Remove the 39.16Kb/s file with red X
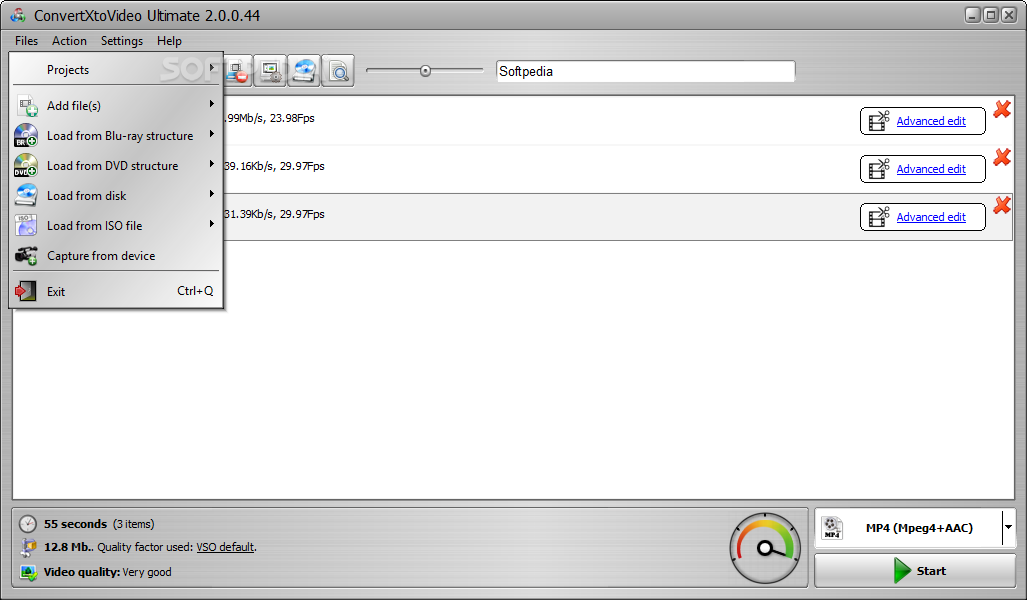Screen dimensions: 1027x600 pyautogui.click(x=1002, y=157)
